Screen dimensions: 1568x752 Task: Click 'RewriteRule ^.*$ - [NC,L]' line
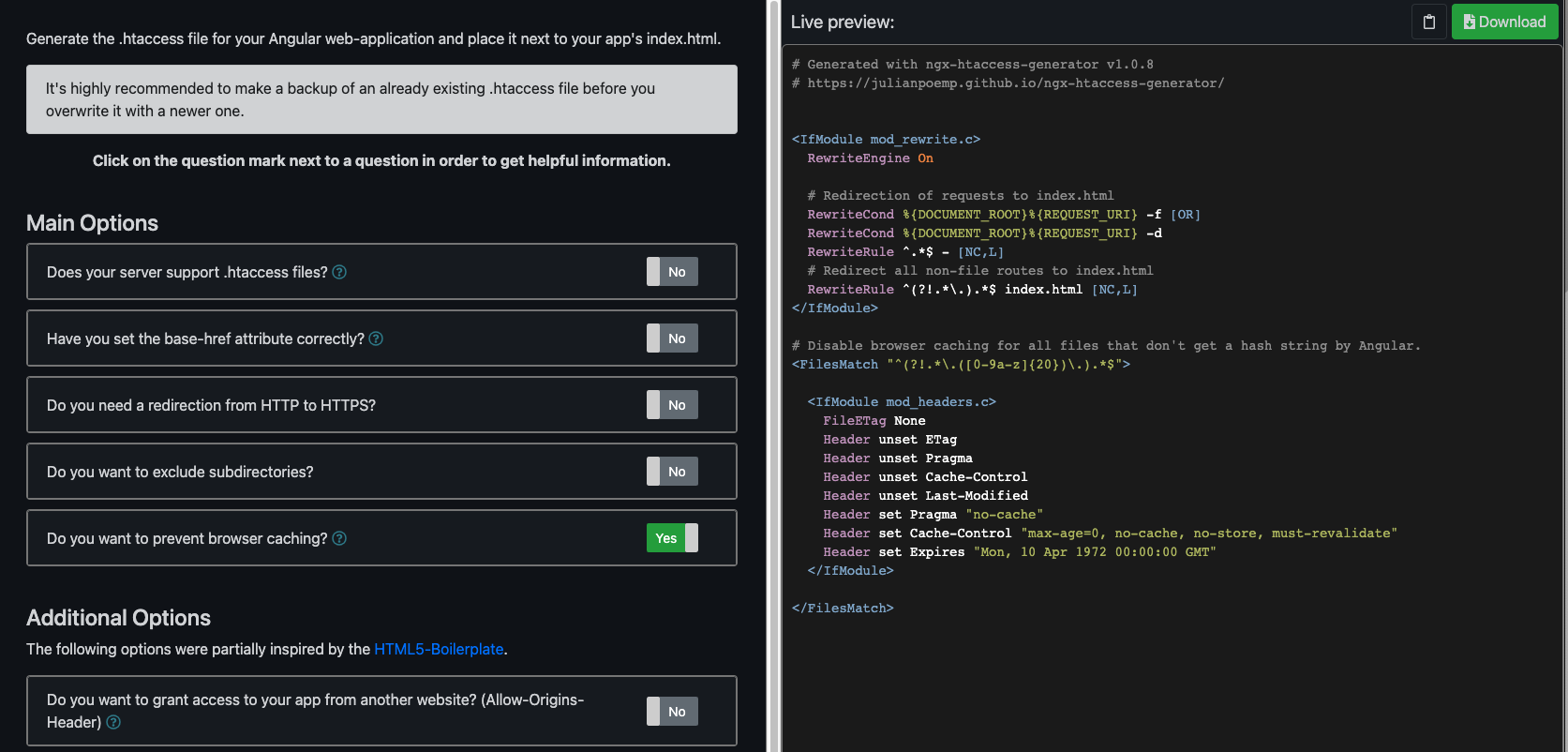point(905,252)
